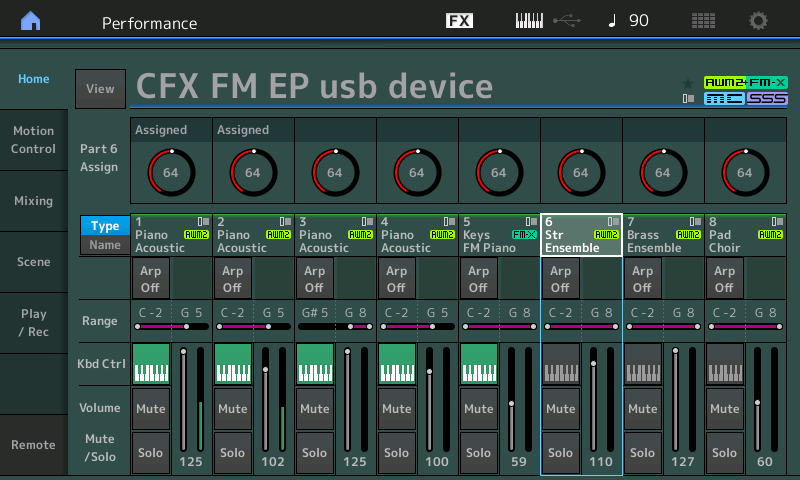Screen dimensions: 800x480
Task: Select the Name display option
Action: [105, 245]
